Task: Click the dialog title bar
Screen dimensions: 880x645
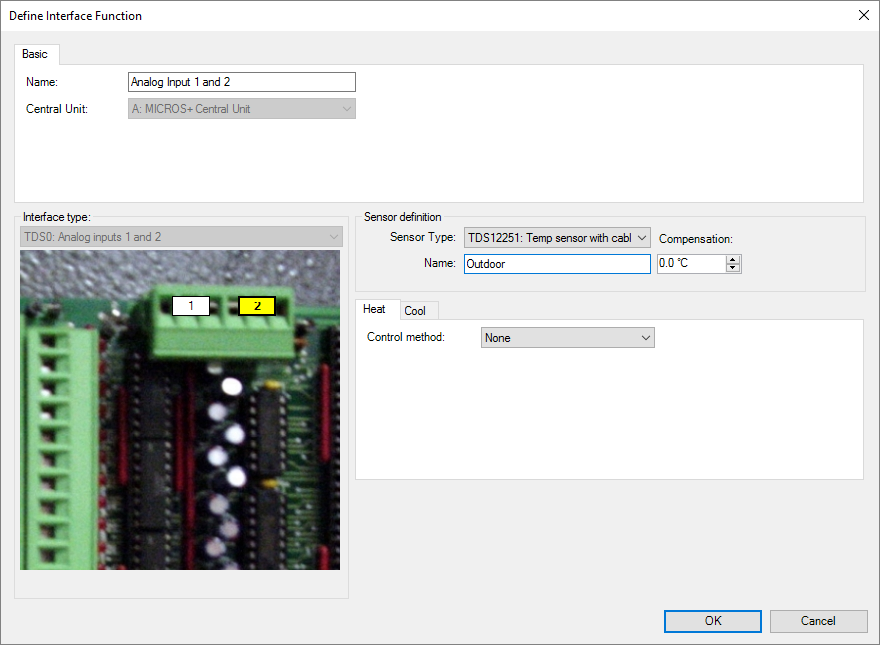Action: (x=400, y=15)
